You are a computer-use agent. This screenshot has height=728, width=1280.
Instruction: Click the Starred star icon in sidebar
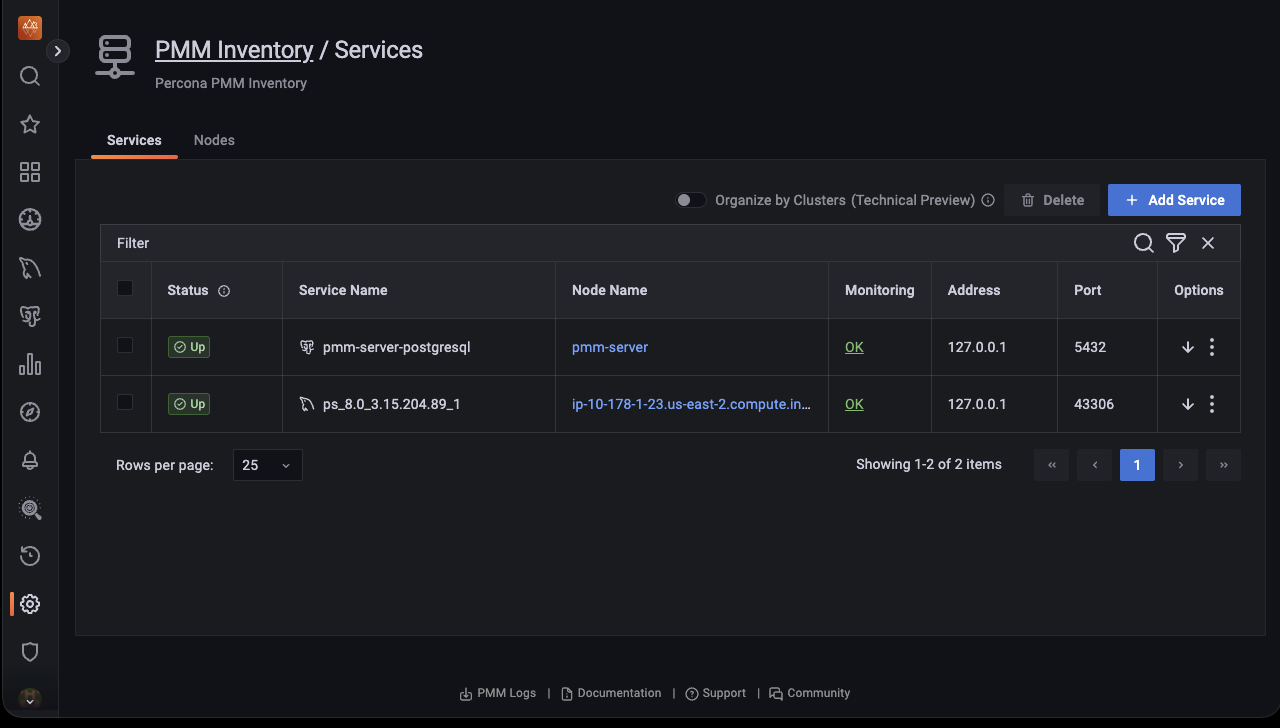coord(30,124)
